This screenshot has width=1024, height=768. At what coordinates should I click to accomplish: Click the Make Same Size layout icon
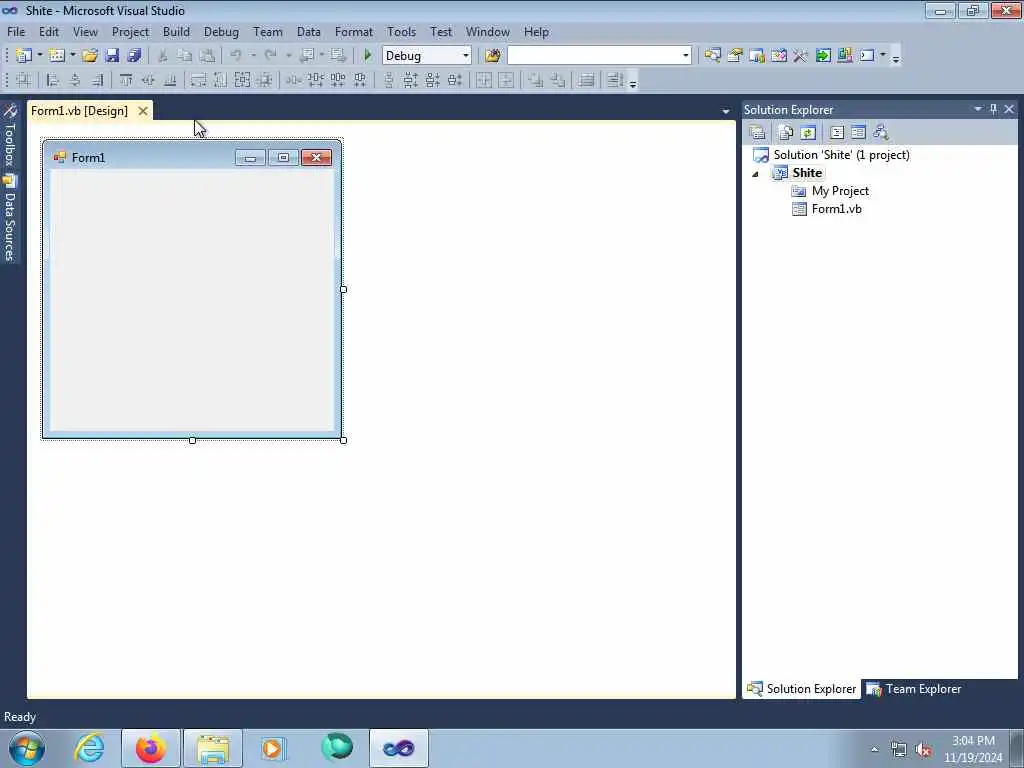(242, 80)
